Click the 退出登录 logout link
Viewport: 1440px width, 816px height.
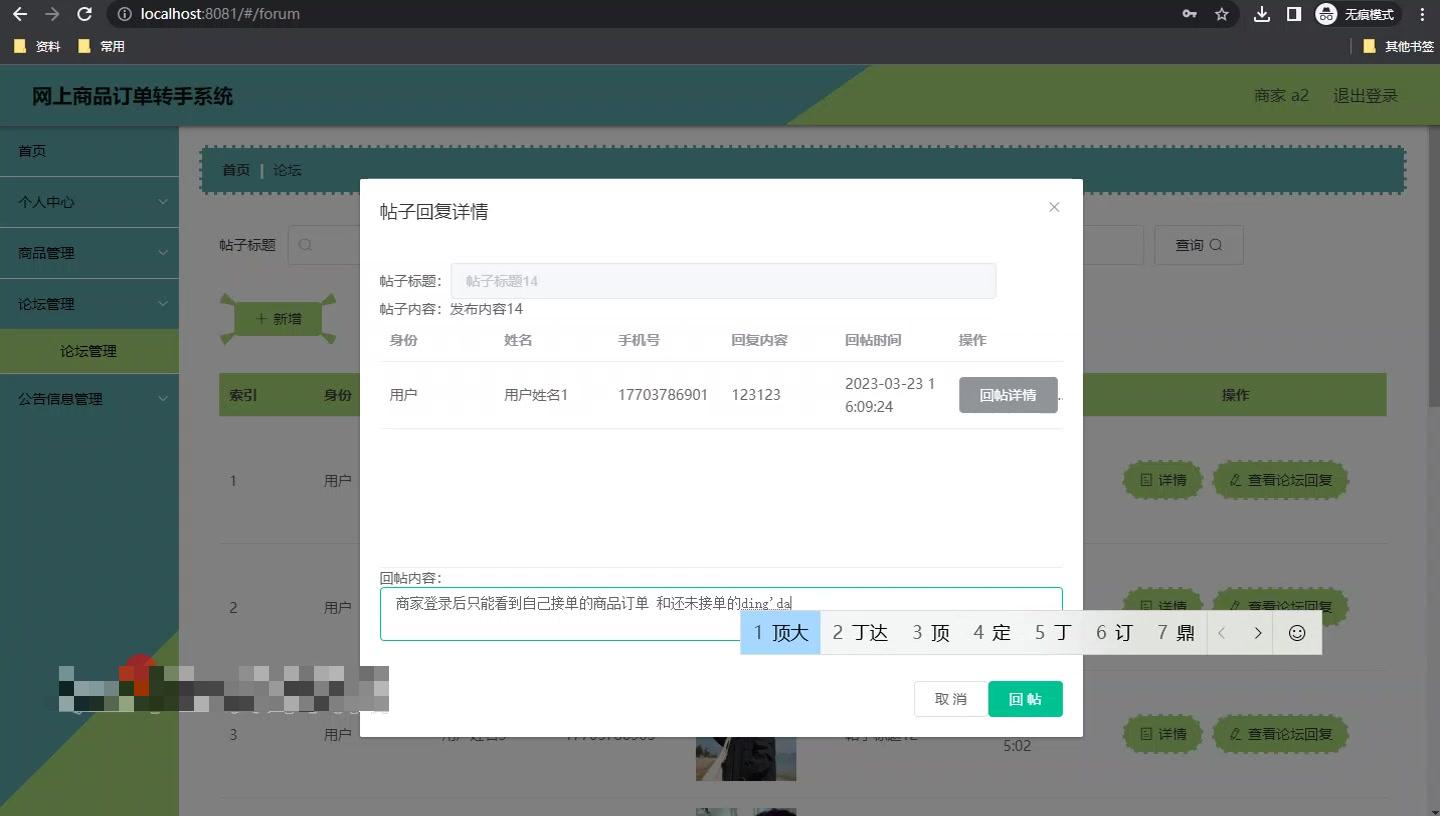point(1366,95)
